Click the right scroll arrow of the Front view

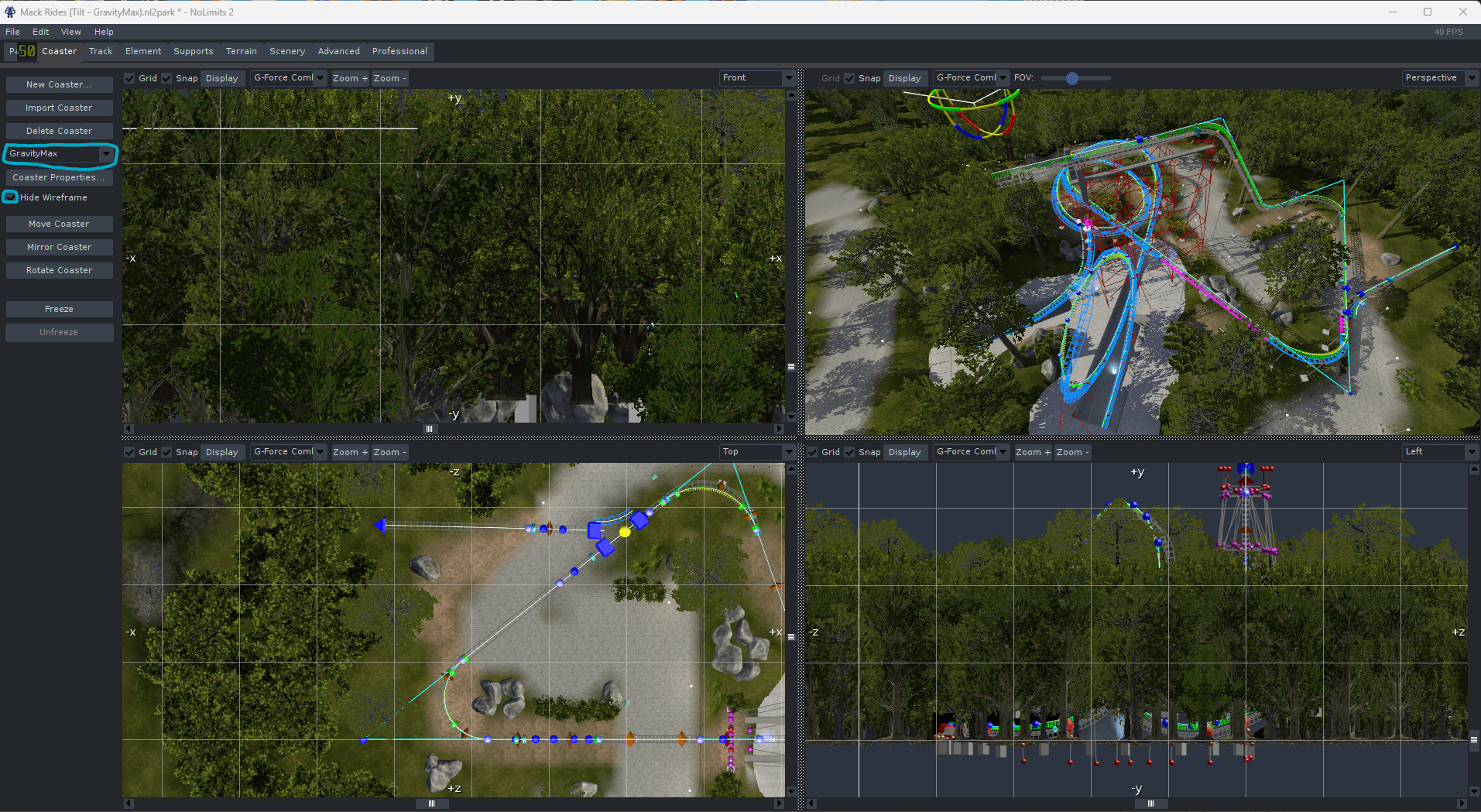[779, 429]
